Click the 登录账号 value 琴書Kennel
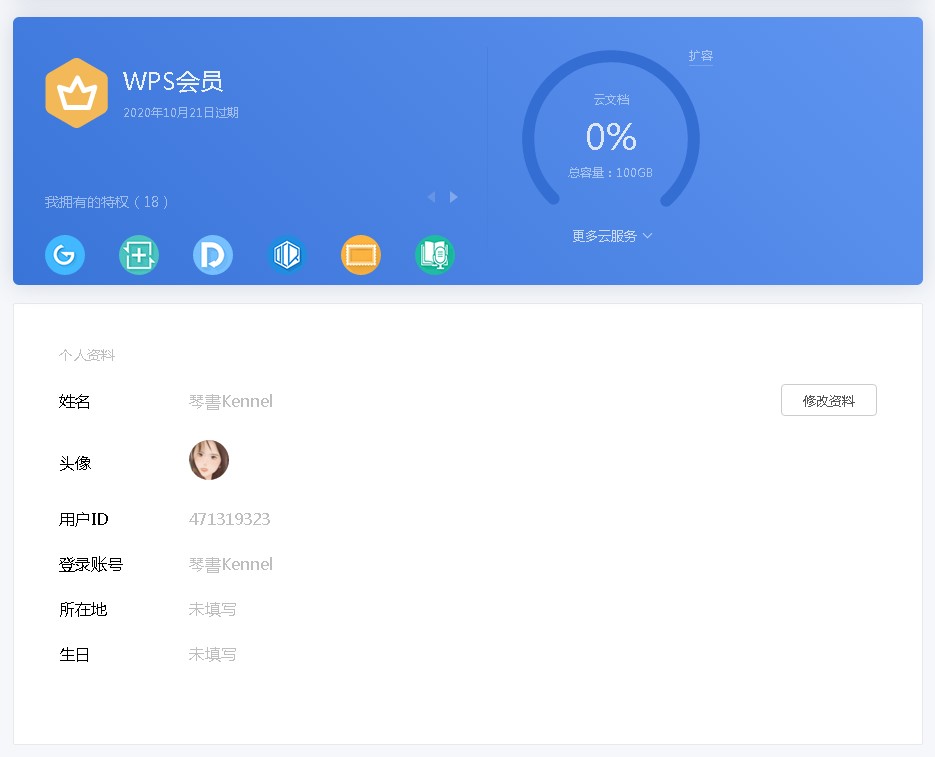The width and height of the screenshot is (935, 757). (231, 564)
